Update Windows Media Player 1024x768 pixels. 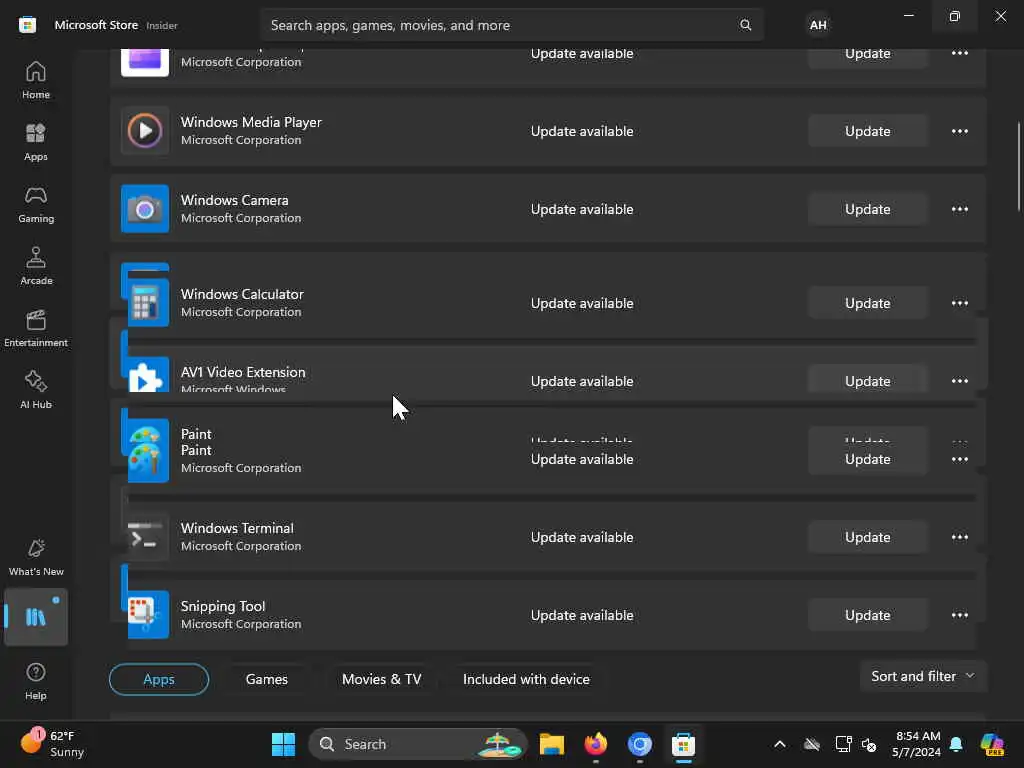867,131
